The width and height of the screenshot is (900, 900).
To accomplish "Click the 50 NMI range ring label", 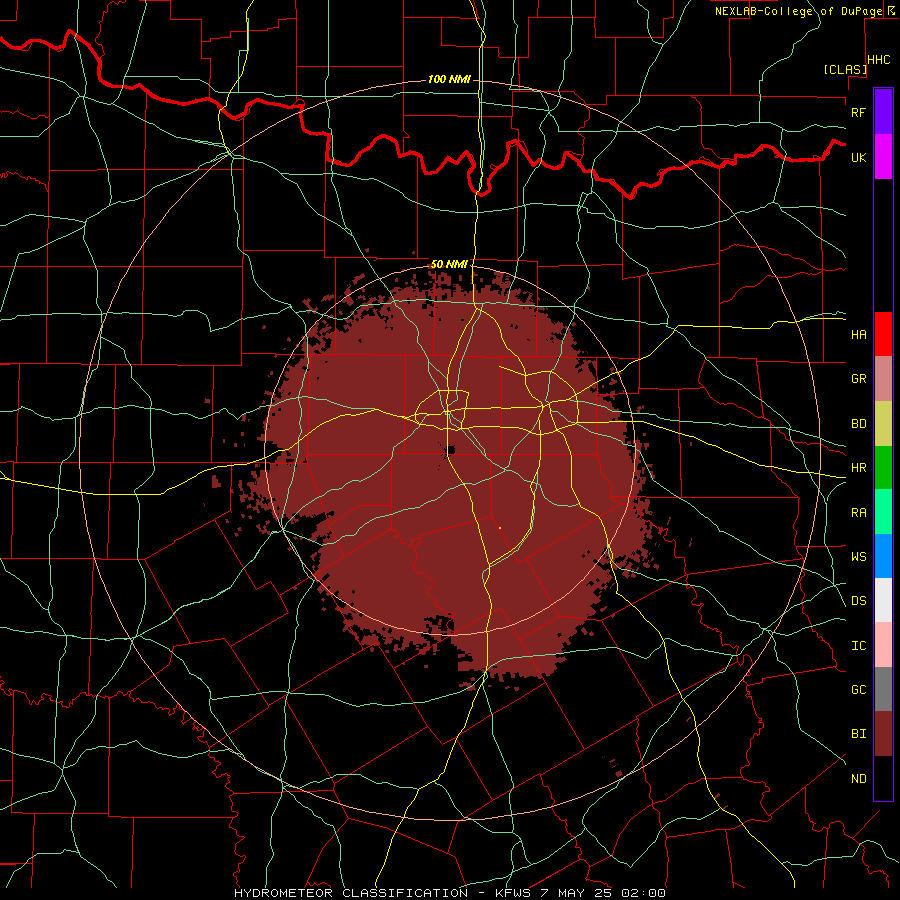I will [449, 264].
